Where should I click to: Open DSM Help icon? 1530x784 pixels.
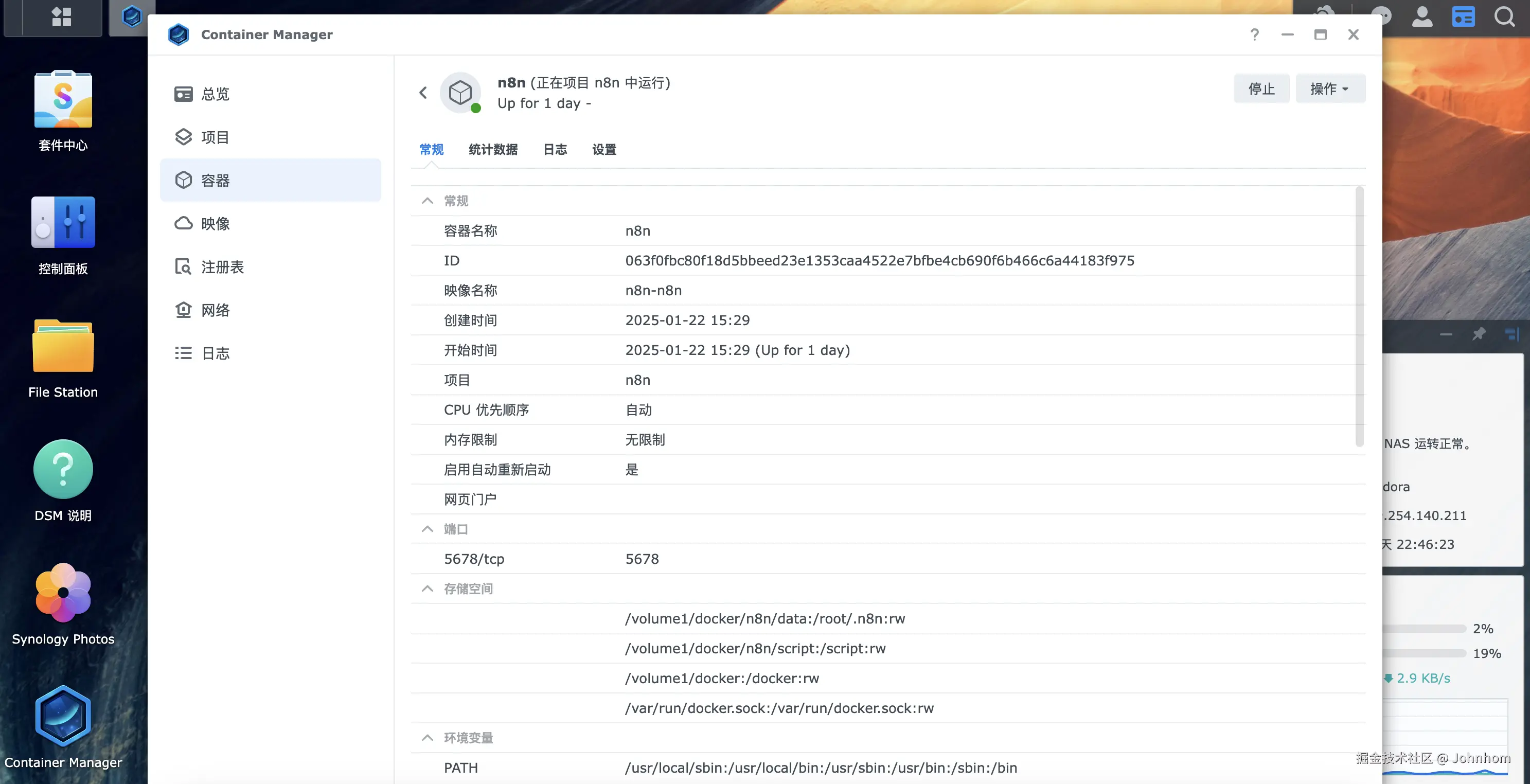(63, 469)
